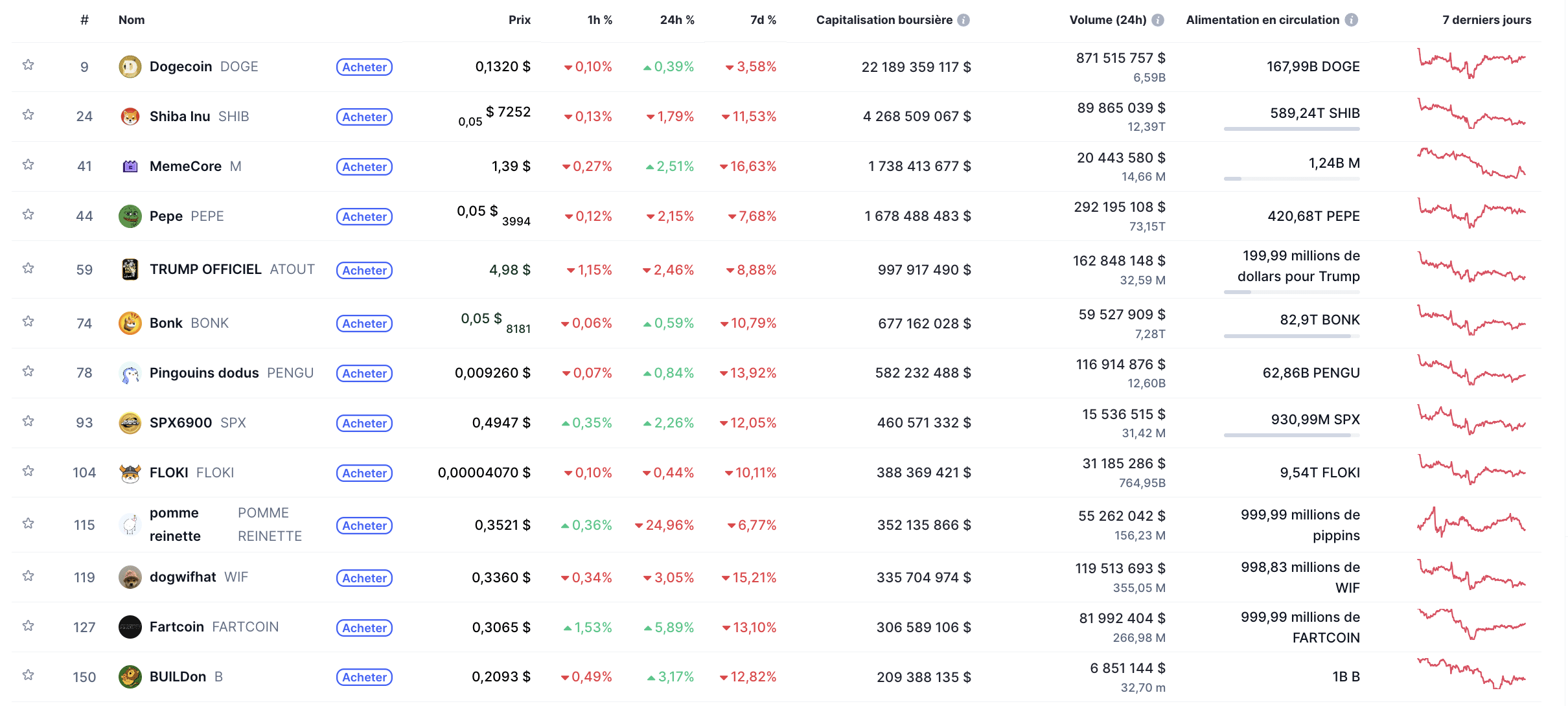Add BUILDon to watchlist via star
Viewport: 1568px width, 706px height.
coord(29,676)
